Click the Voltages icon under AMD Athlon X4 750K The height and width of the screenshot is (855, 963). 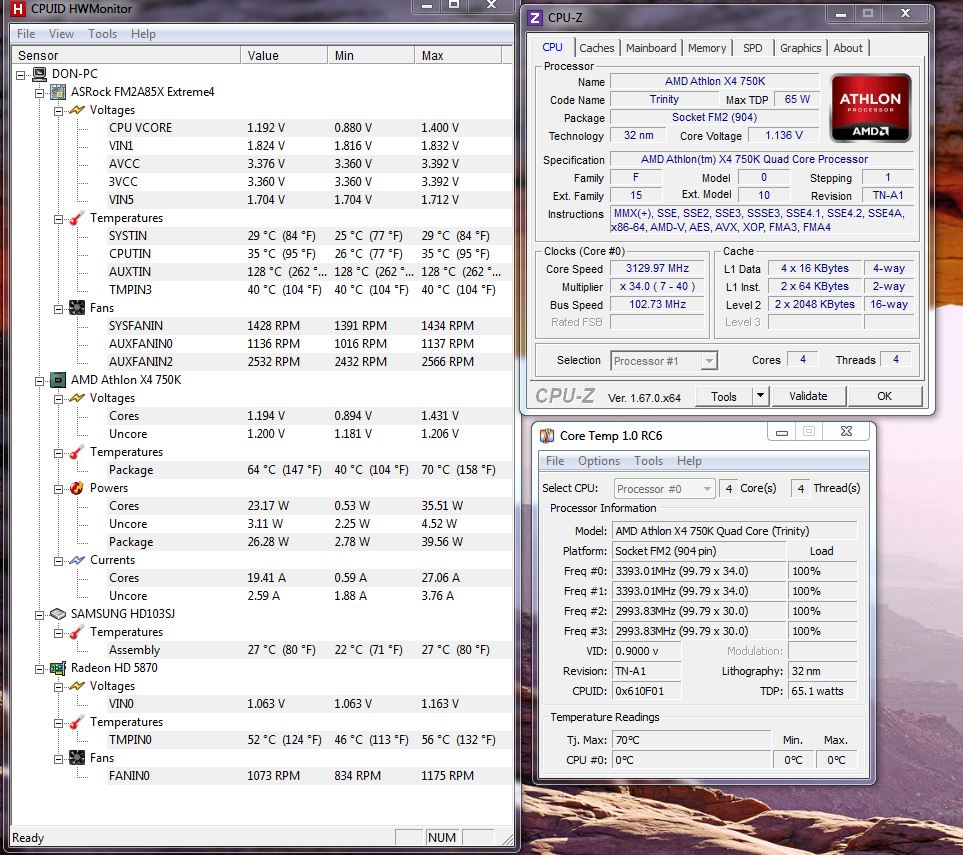(x=77, y=398)
